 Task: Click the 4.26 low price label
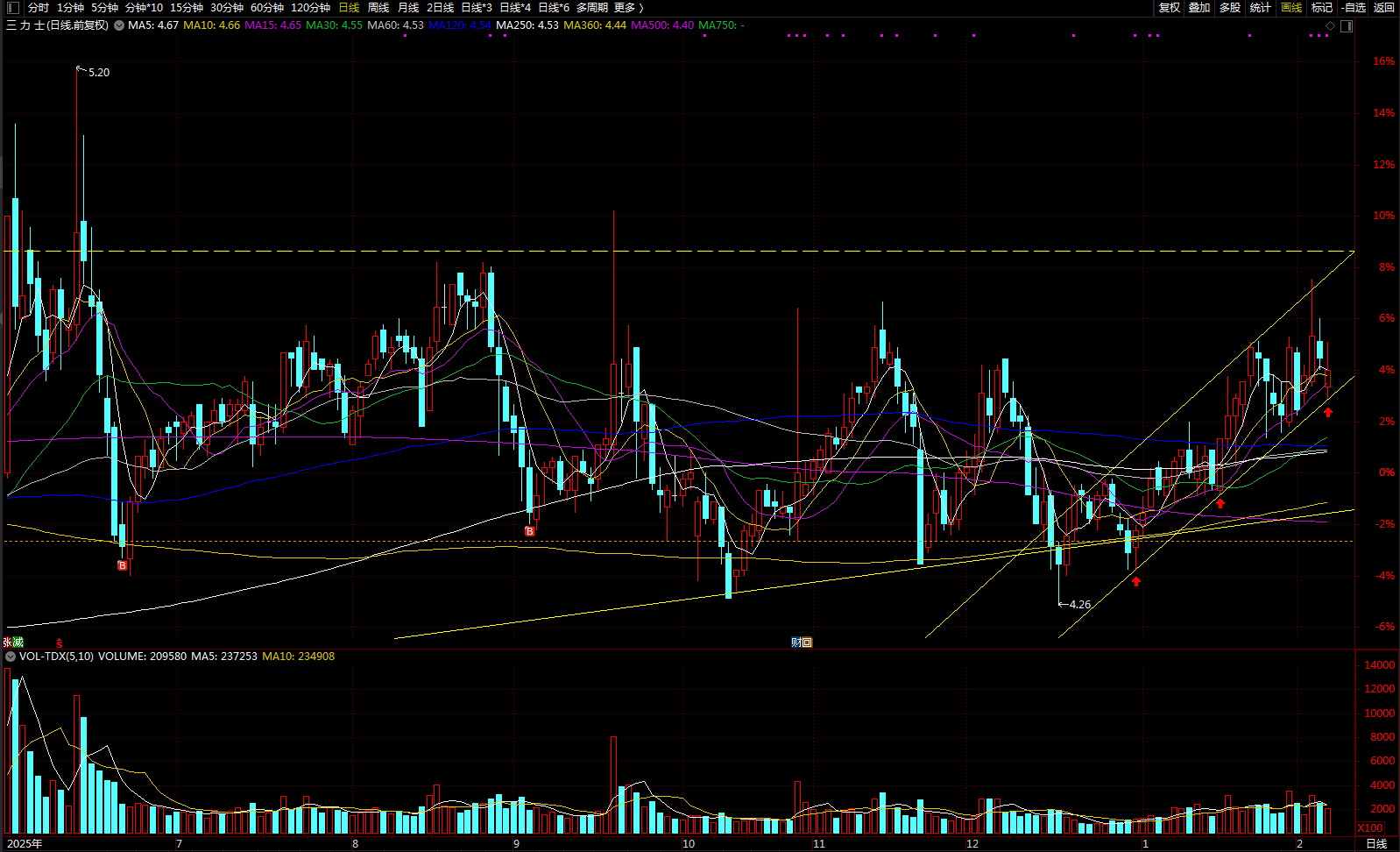1080,605
